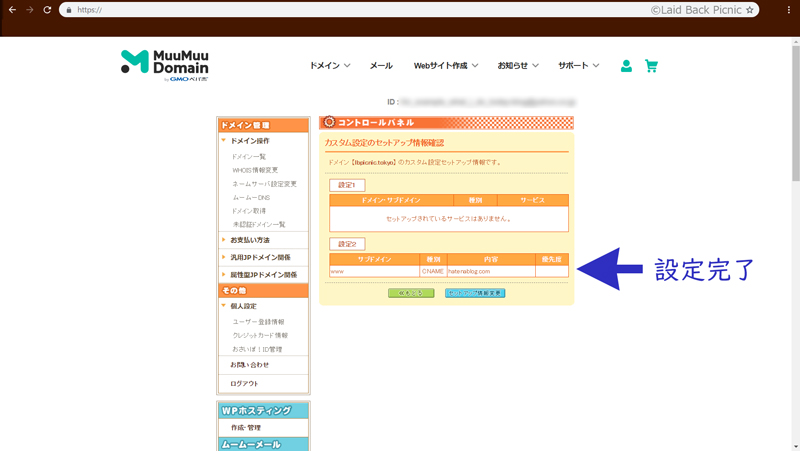800x451 pixels.
Task: Open ドメイン一覧 in the sidebar
Action: coord(248,157)
